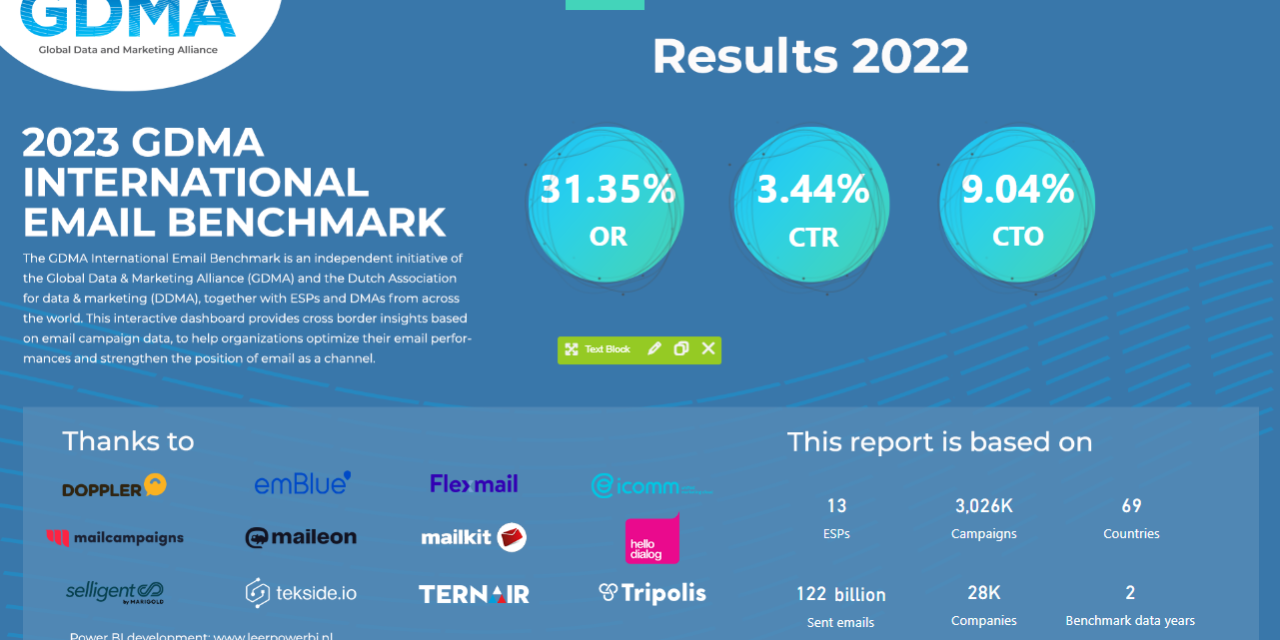Click the icomm logo

click(650, 487)
